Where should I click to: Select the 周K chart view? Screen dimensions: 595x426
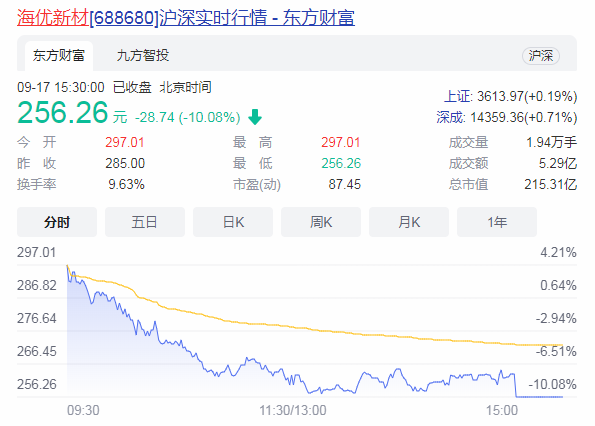coord(321,222)
